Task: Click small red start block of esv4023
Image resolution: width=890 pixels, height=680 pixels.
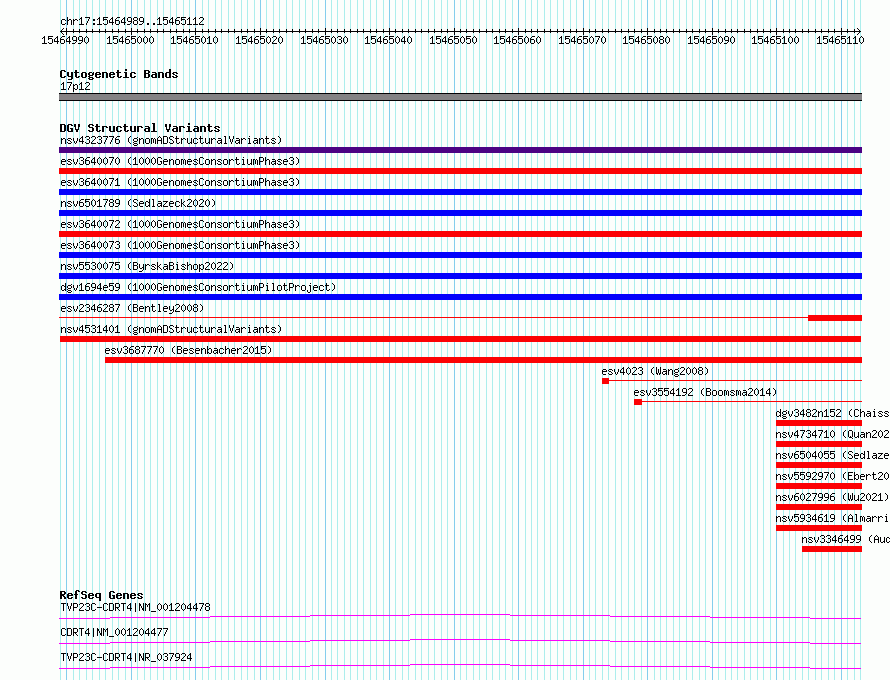Action: (606, 381)
